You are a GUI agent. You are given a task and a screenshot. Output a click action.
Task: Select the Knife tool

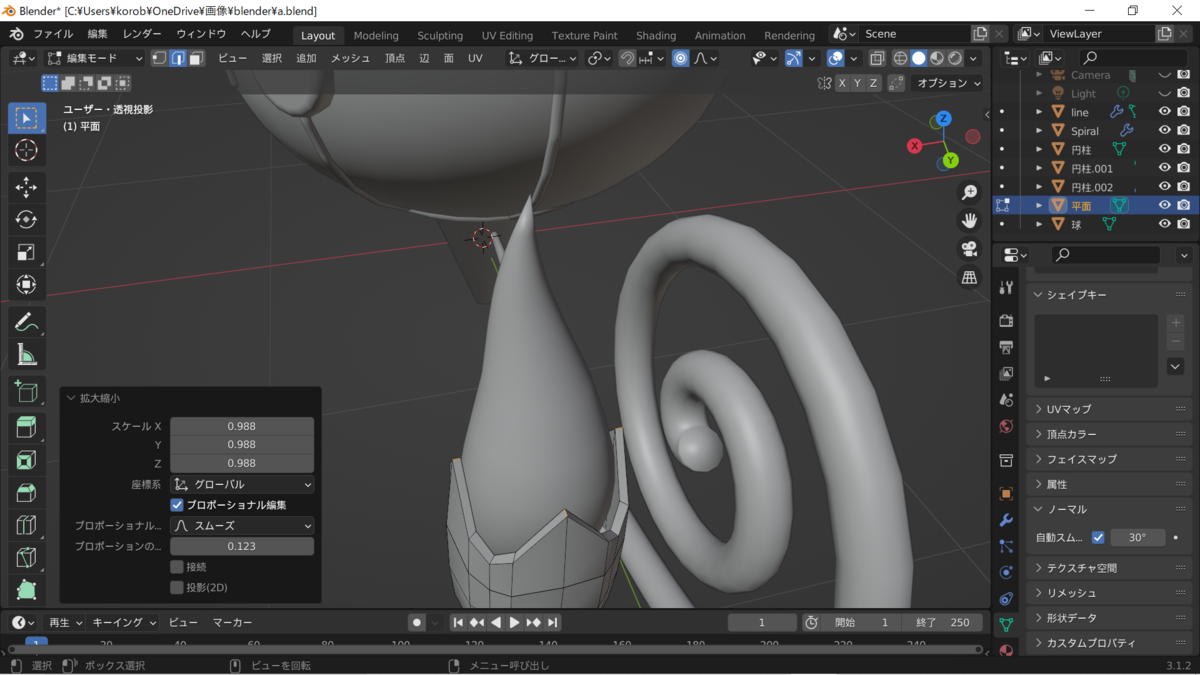pos(27,558)
